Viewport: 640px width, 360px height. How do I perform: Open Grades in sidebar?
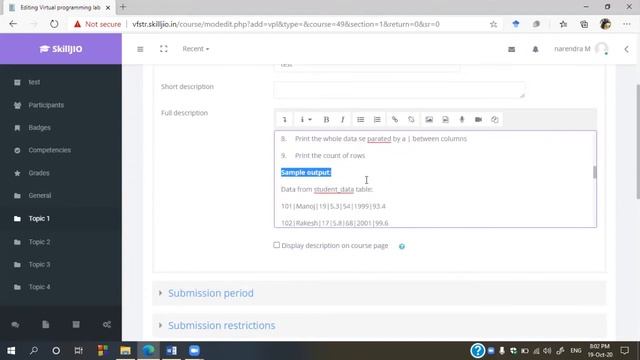click(x=39, y=173)
